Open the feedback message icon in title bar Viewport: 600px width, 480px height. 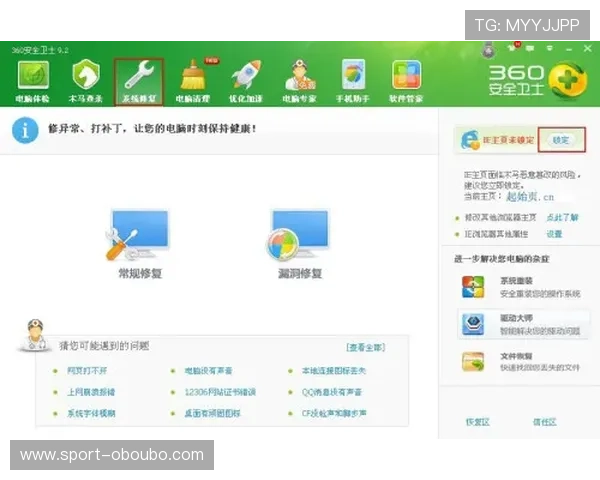coord(530,49)
